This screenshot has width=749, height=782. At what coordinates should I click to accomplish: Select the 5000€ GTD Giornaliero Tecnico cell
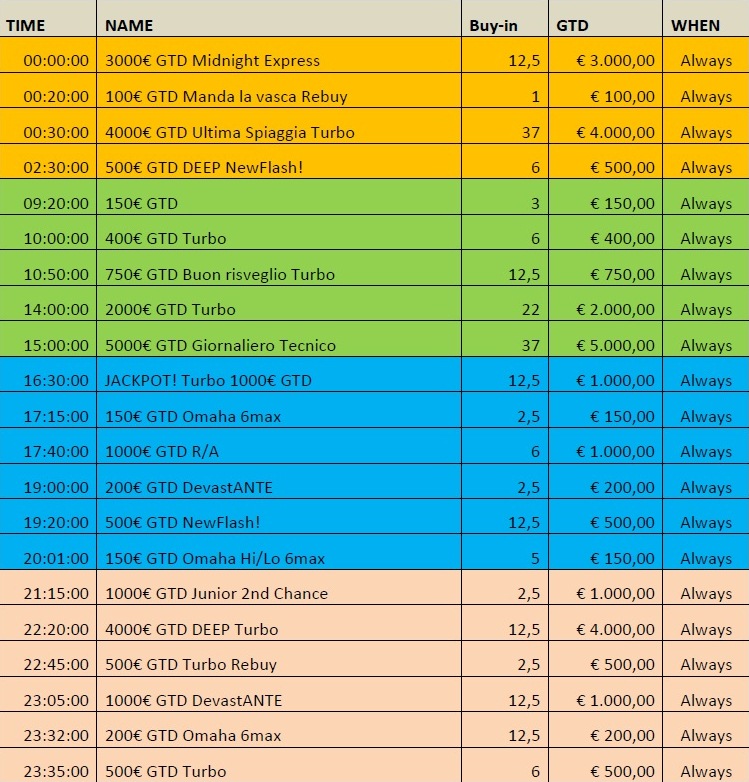pyautogui.click(x=221, y=346)
